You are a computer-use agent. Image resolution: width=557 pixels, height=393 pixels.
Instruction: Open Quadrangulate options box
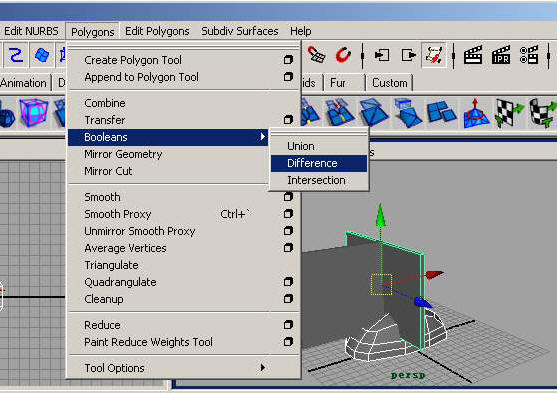(288, 282)
